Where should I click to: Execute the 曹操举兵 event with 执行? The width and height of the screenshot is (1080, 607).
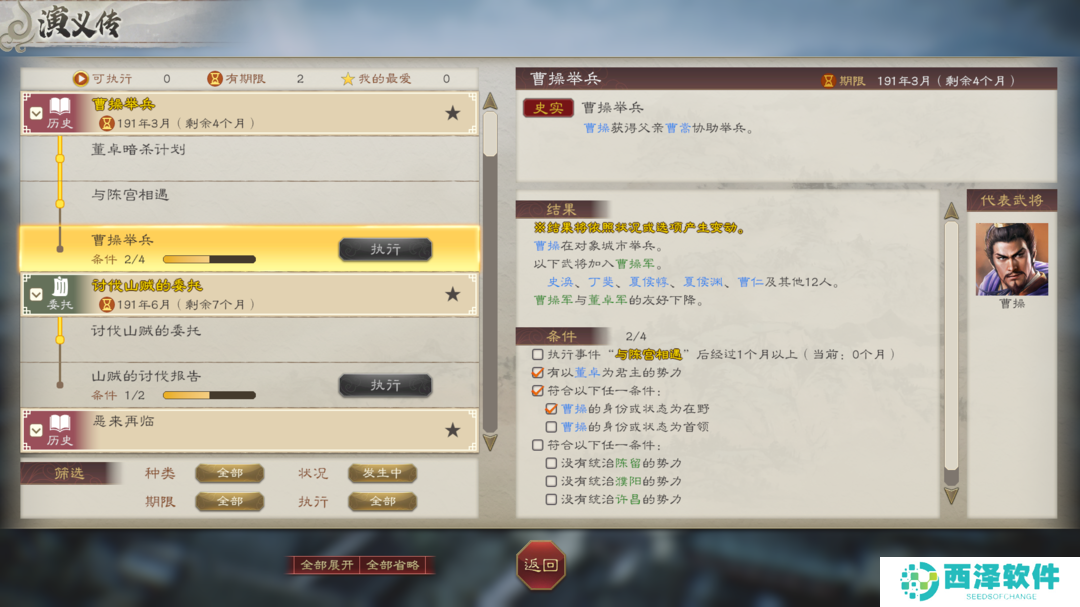[386, 249]
